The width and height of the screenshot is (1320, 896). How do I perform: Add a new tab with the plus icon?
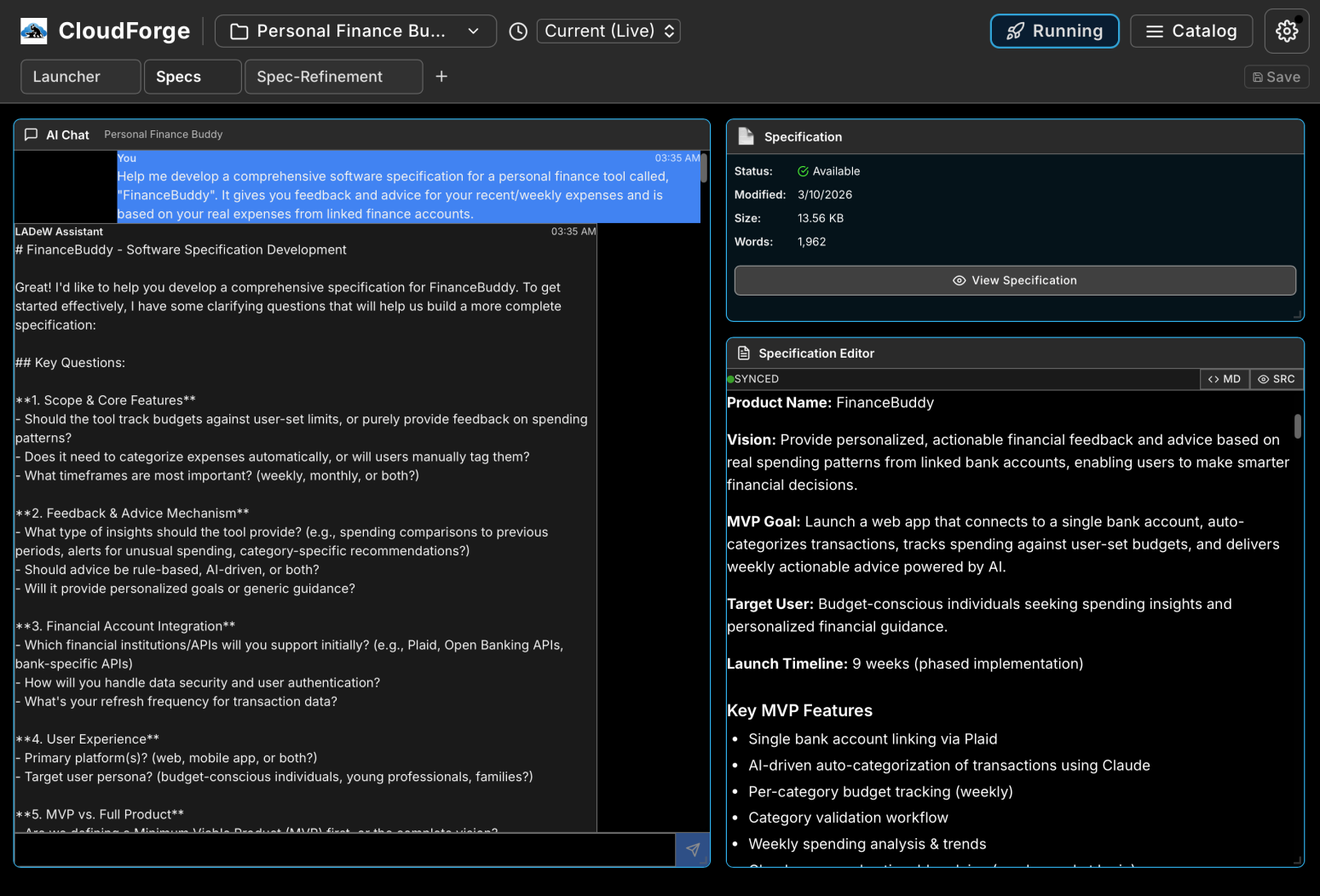[441, 76]
